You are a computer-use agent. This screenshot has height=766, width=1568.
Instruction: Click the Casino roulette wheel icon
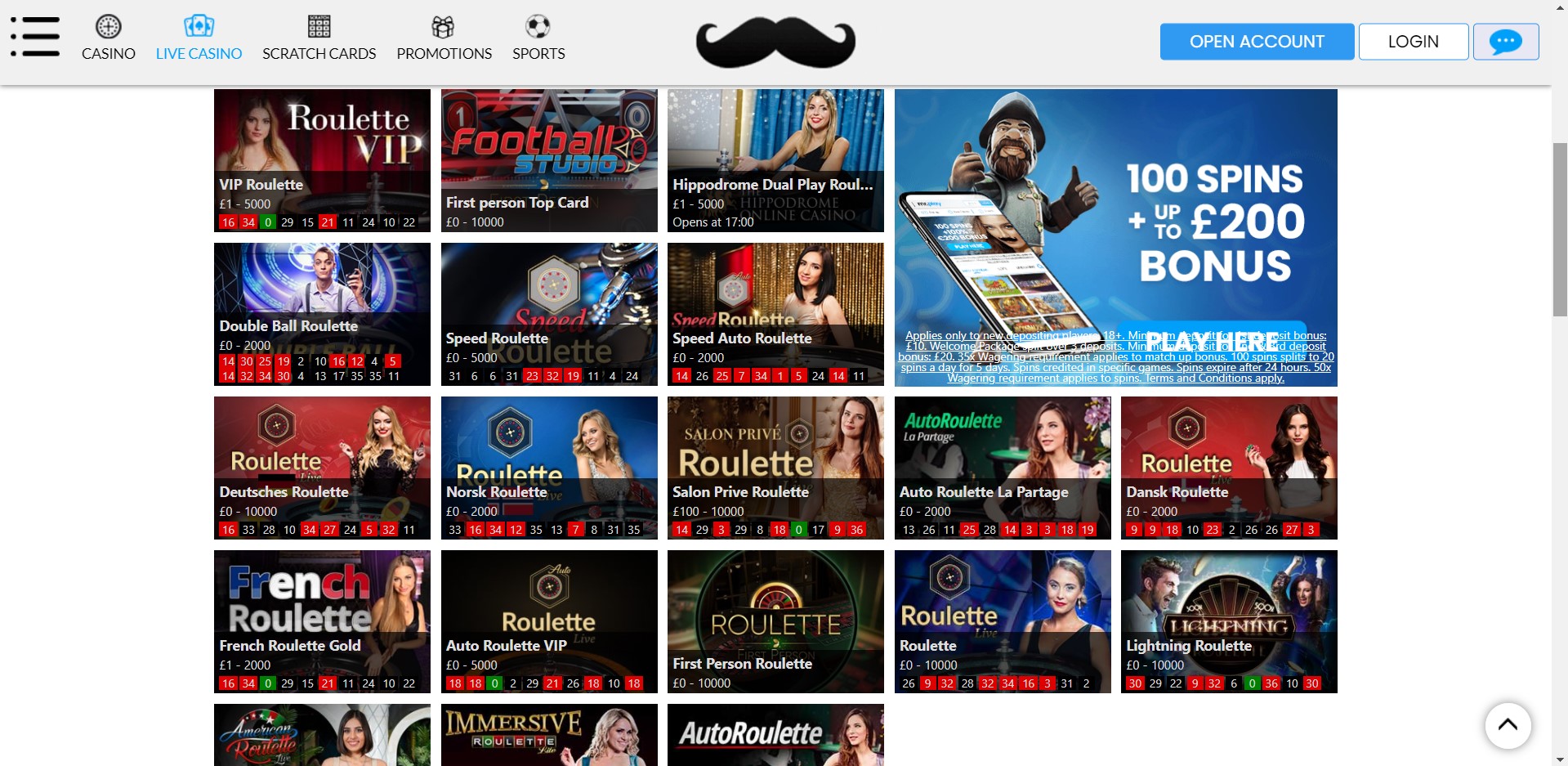108,27
